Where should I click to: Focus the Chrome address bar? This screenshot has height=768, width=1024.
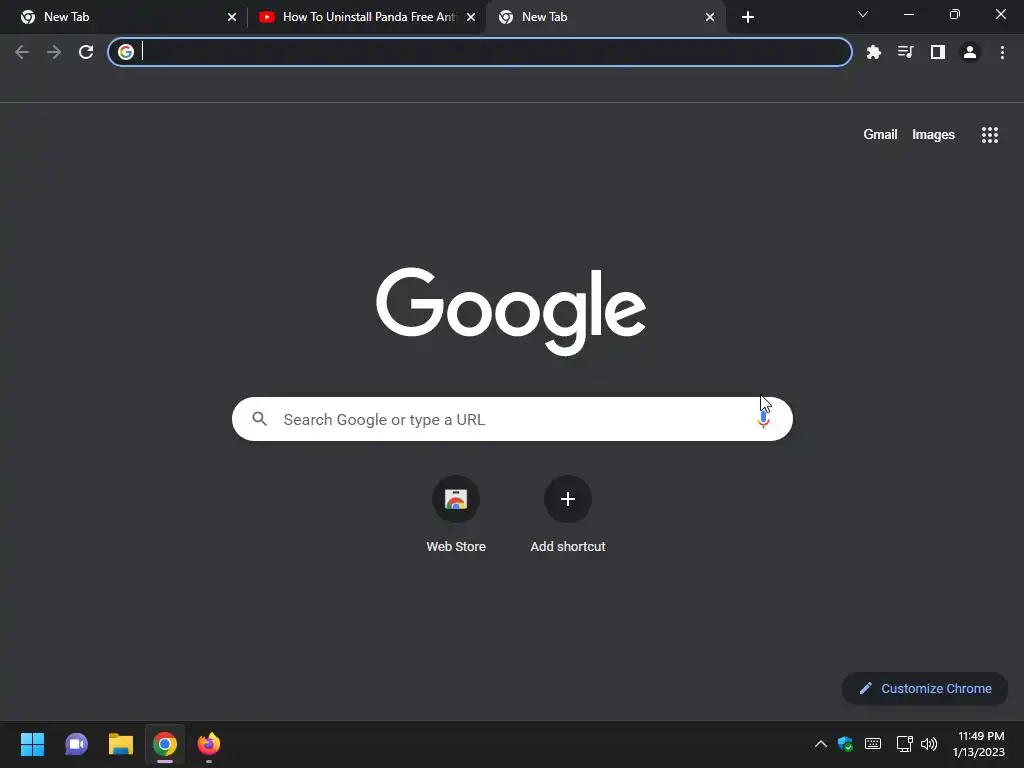(x=480, y=52)
